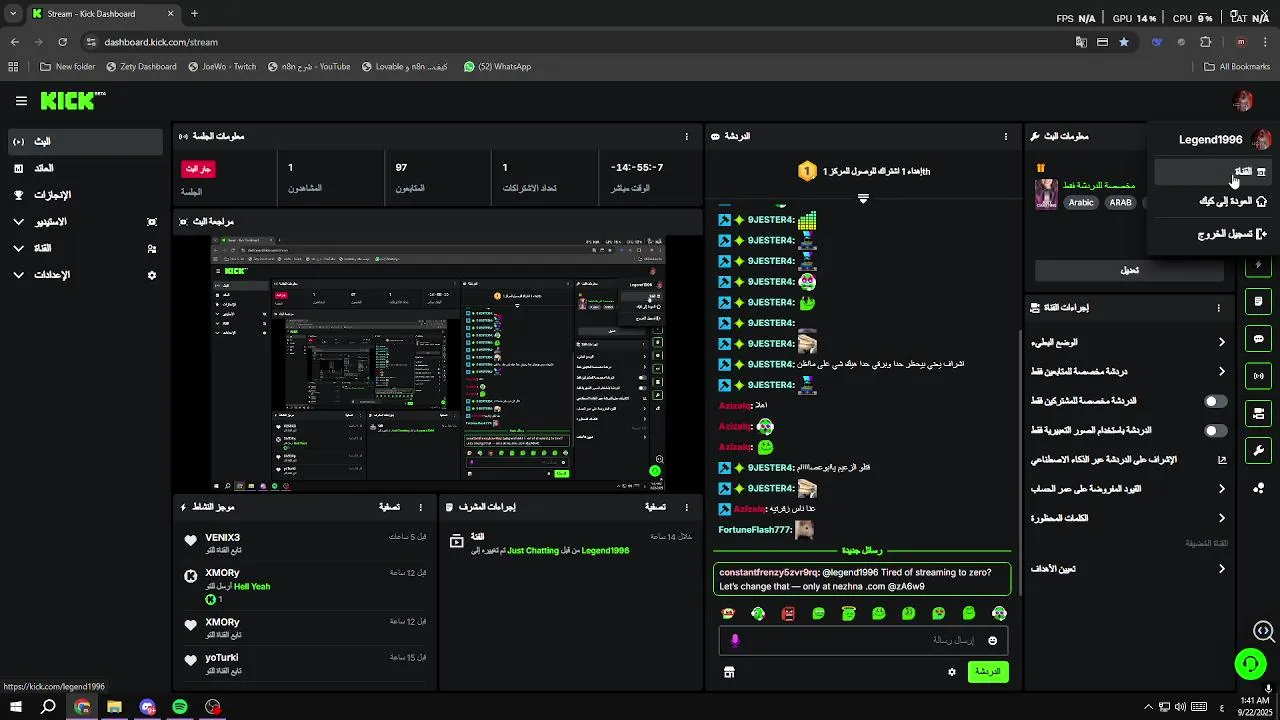Click Legend1996 link in moderator actions
This screenshot has width=1280, height=720.
pos(605,551)
